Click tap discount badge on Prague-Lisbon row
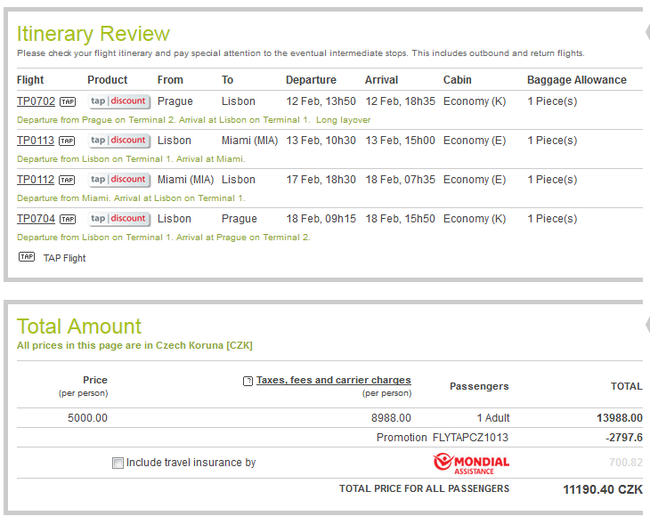 coord(119,101)
